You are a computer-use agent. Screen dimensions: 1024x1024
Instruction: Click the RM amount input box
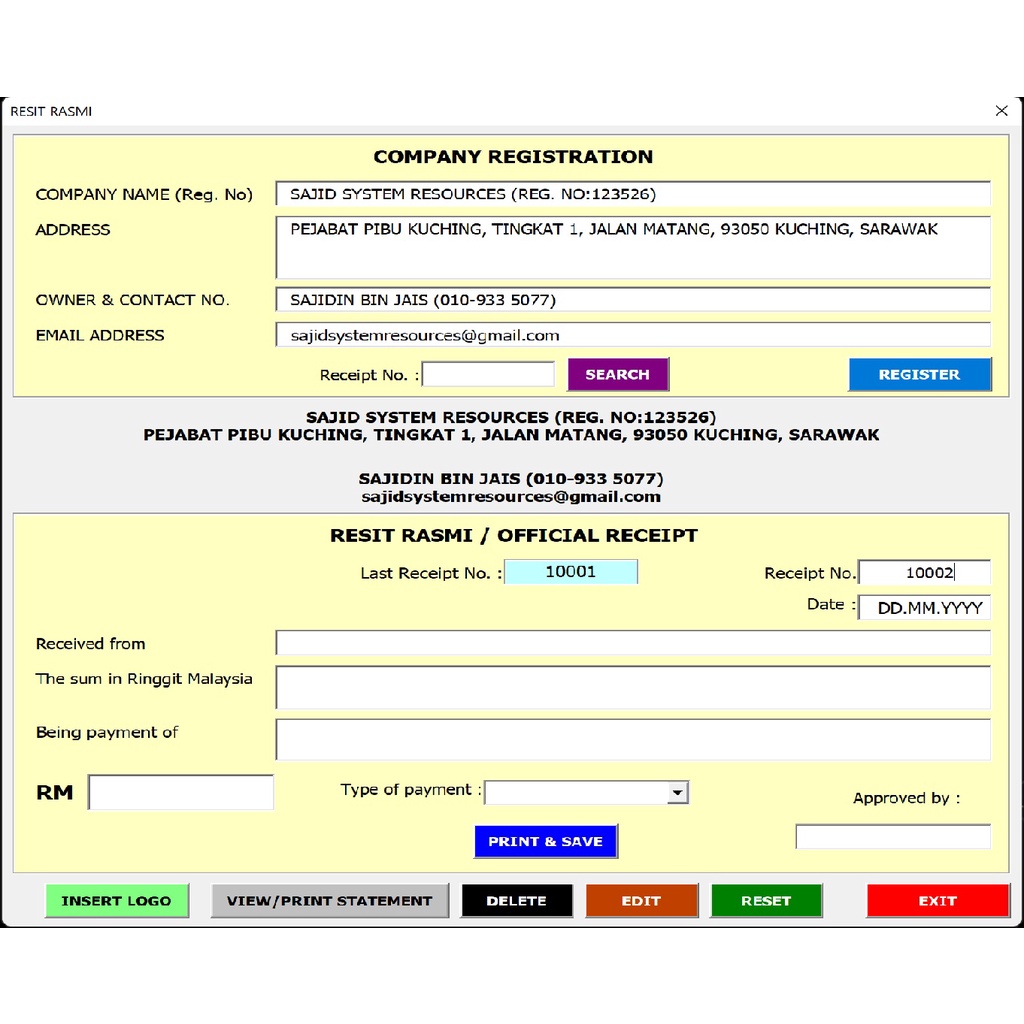point(181,792)
